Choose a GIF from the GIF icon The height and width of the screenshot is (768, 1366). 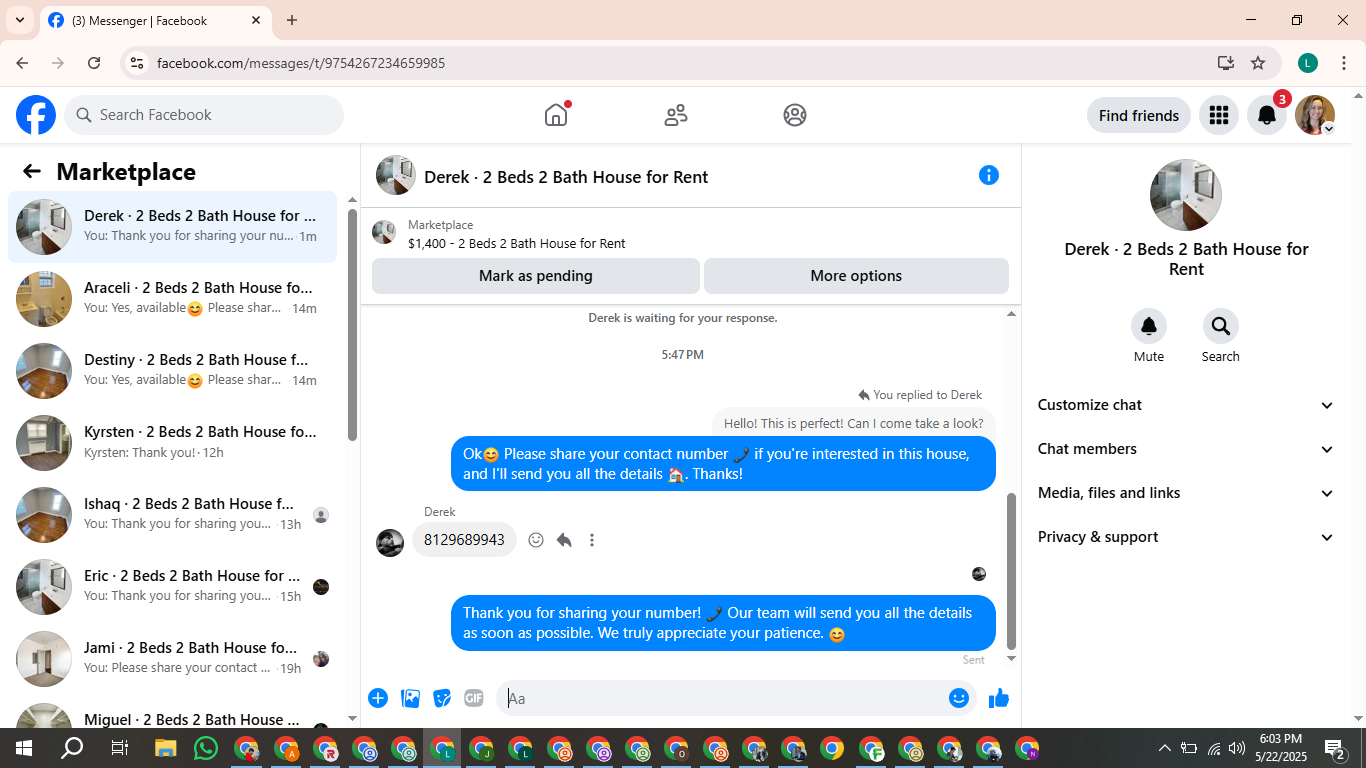(x=474, y=698)
